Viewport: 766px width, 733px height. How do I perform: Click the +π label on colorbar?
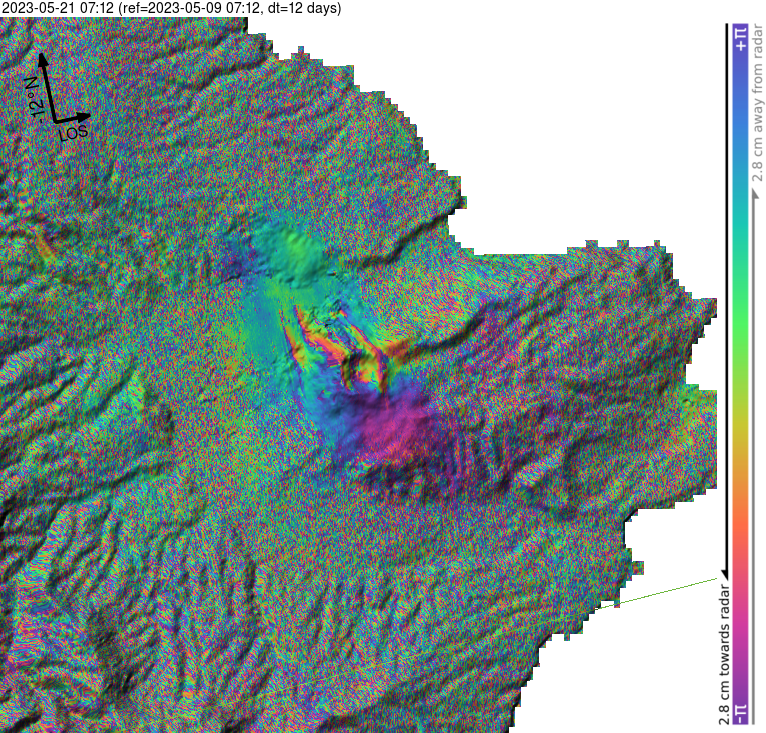(x=741, y=39)
